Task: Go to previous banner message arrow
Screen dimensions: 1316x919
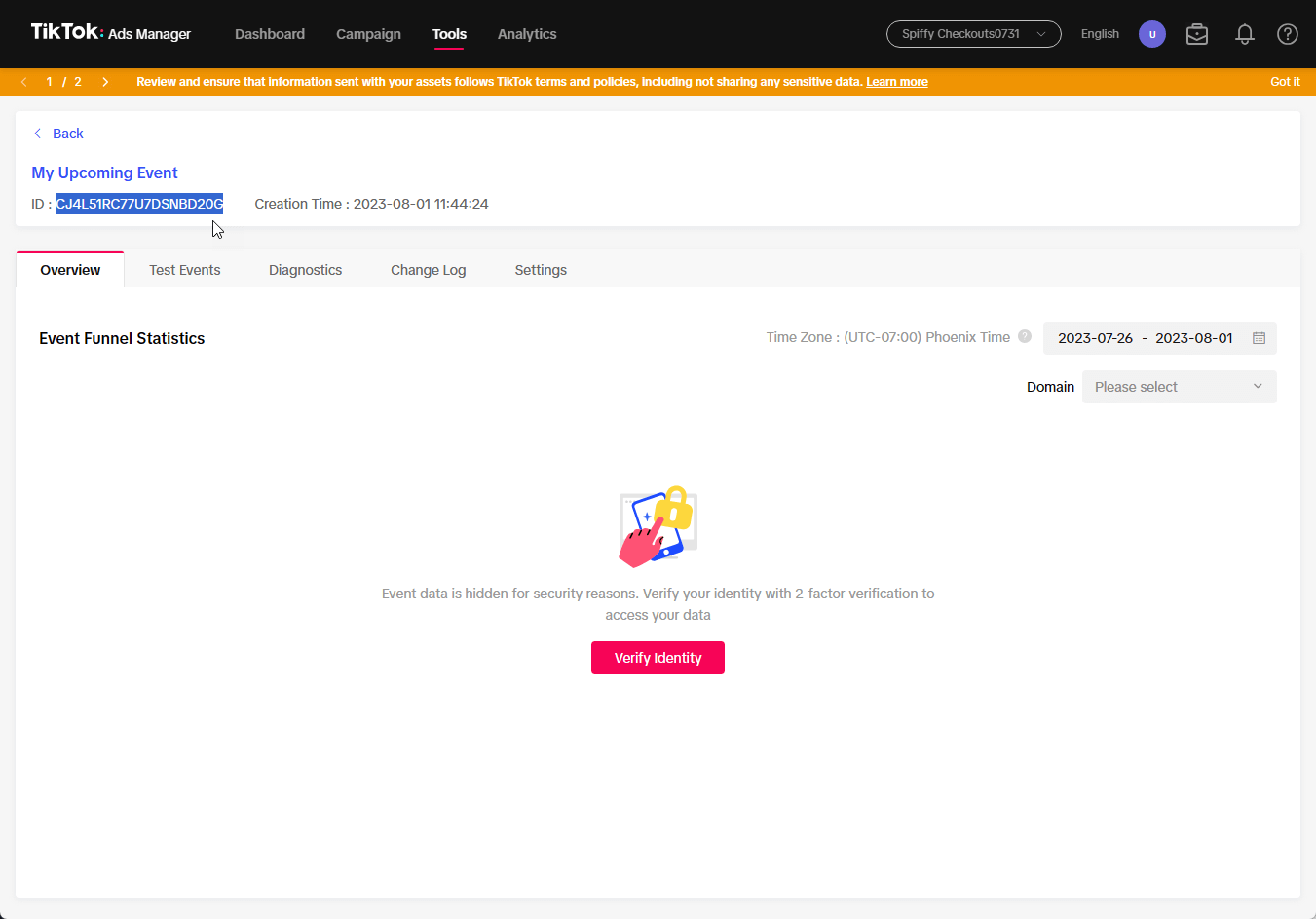Action: pyautogui.click(x=24, y=82)
